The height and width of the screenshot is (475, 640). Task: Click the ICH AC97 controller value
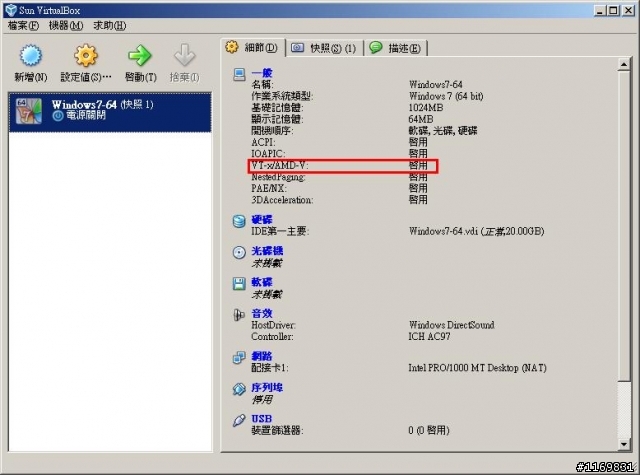pyautogui.click(x=429, y=336)
